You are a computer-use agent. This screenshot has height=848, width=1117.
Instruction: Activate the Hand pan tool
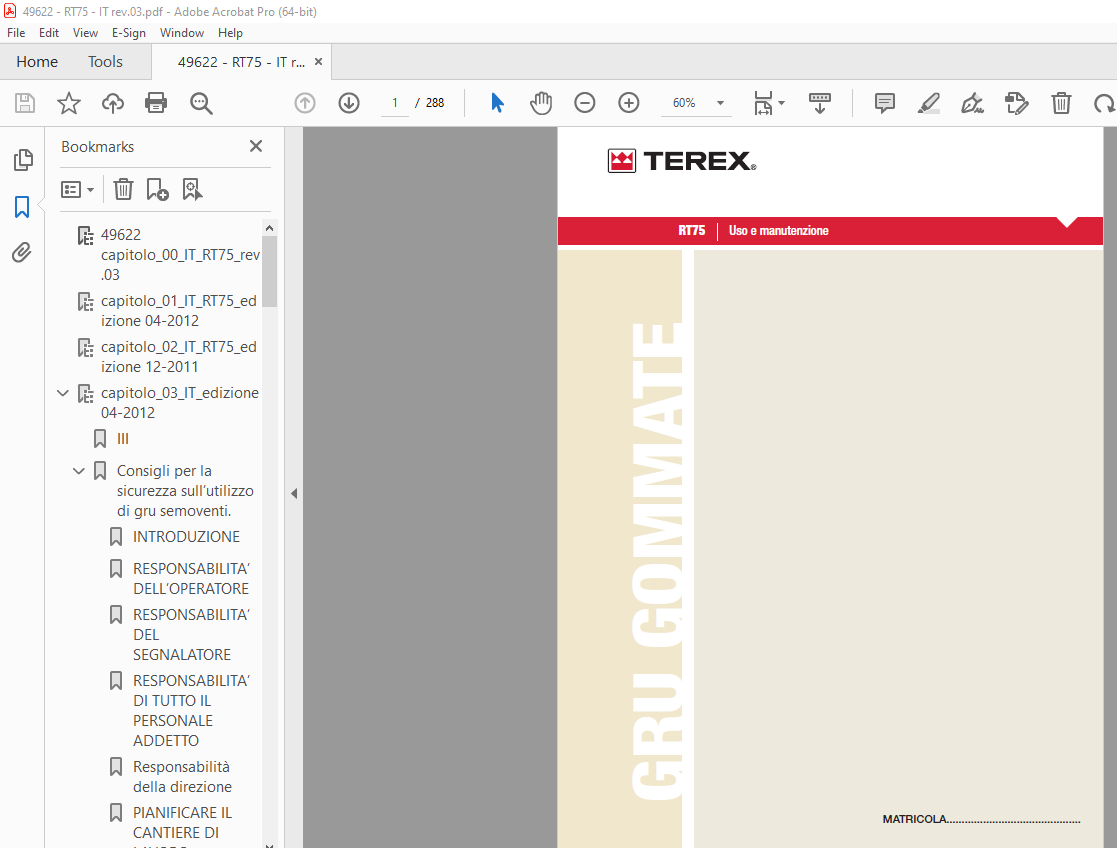point(541,103)
